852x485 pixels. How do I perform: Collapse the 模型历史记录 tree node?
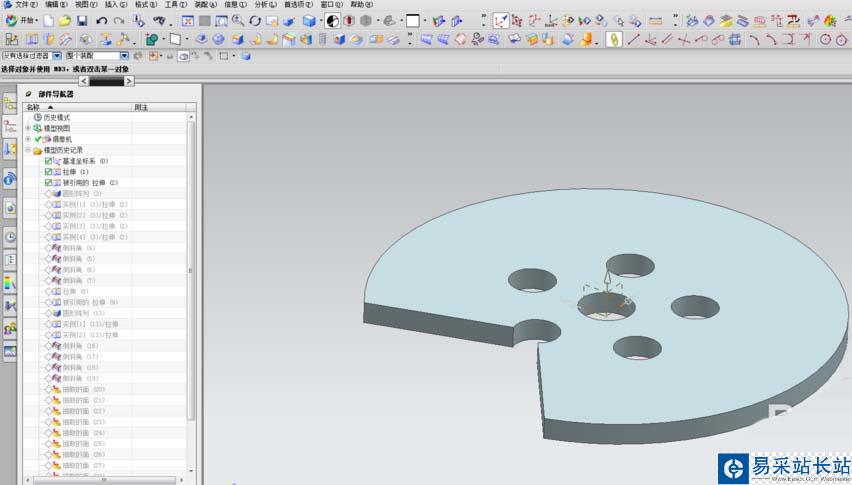click(28, 150)
